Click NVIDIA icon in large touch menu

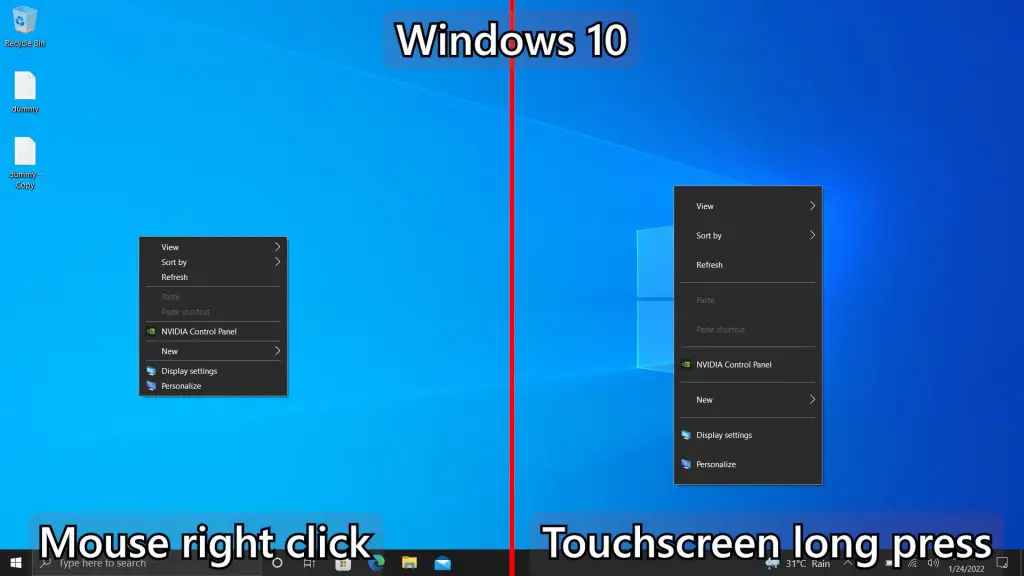[x=686, y=364]
